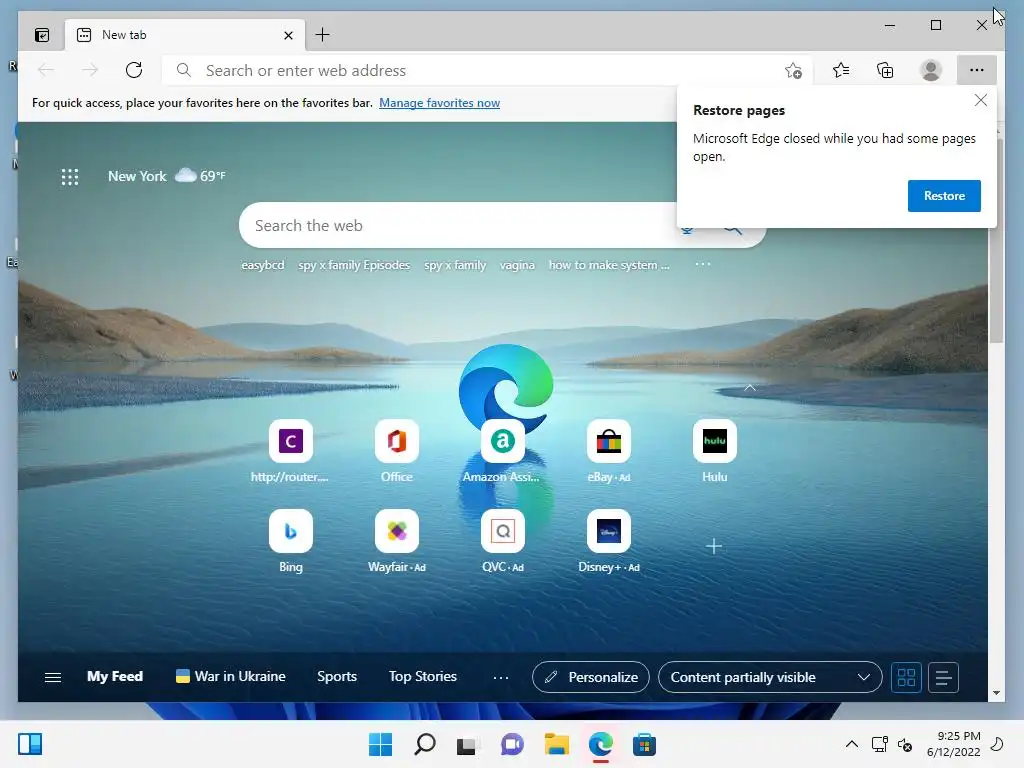Show more feed categories ellipsis
This screenshot has width=1024, height=768.
coord(501,678)
